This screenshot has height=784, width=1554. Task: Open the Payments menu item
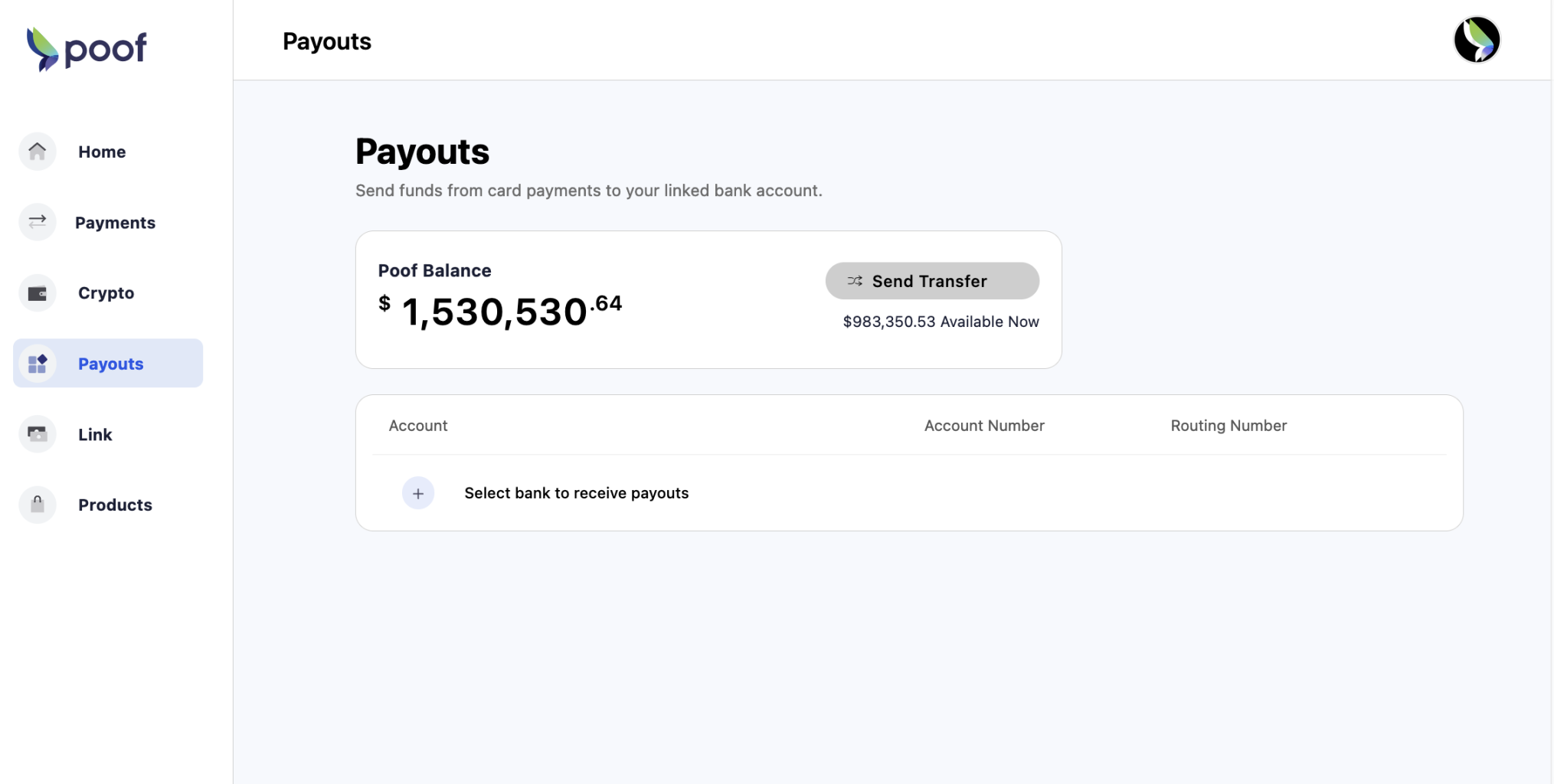[x=115, y=223]
